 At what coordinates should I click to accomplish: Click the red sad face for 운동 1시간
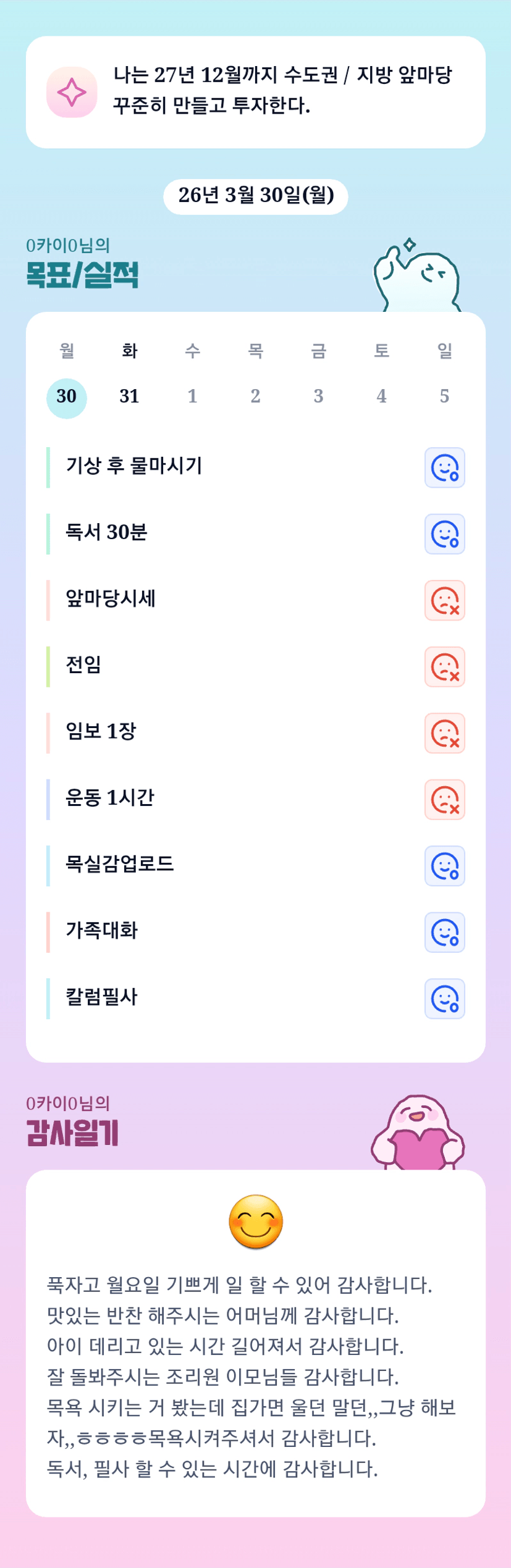(444, 800)
